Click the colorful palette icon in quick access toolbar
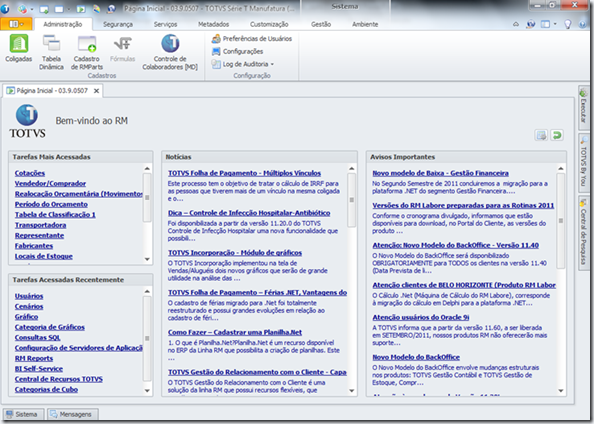Screen dimensions: 594x424 tap(96, 9)
